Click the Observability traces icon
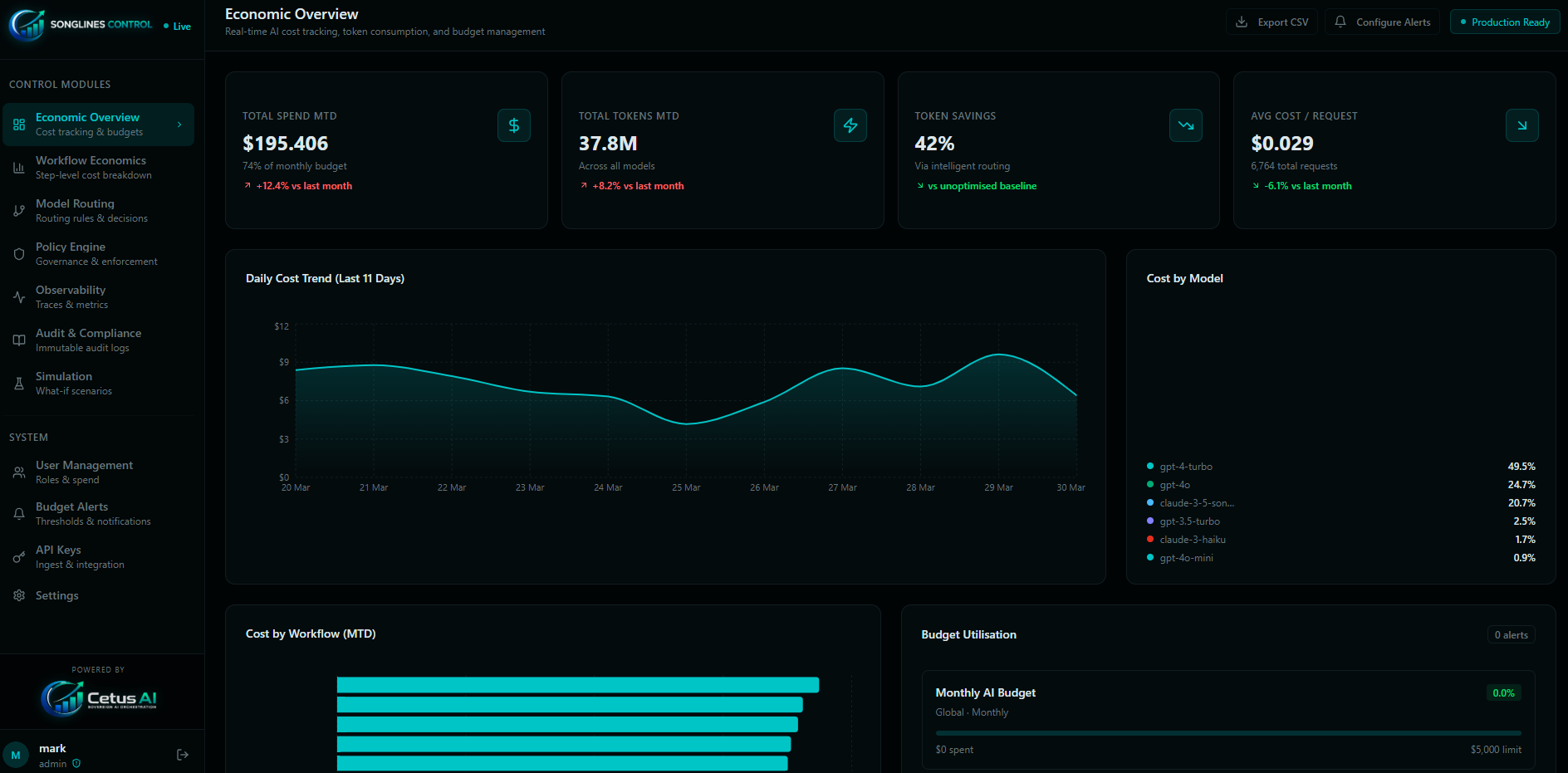1568x773 pixels. tap(19, 296)
